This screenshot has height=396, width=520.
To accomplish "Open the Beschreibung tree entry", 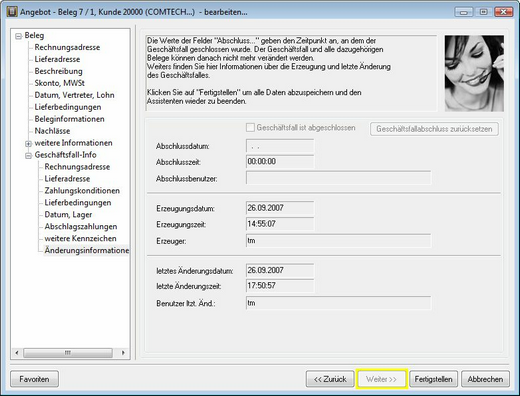I will click(58, 71).
